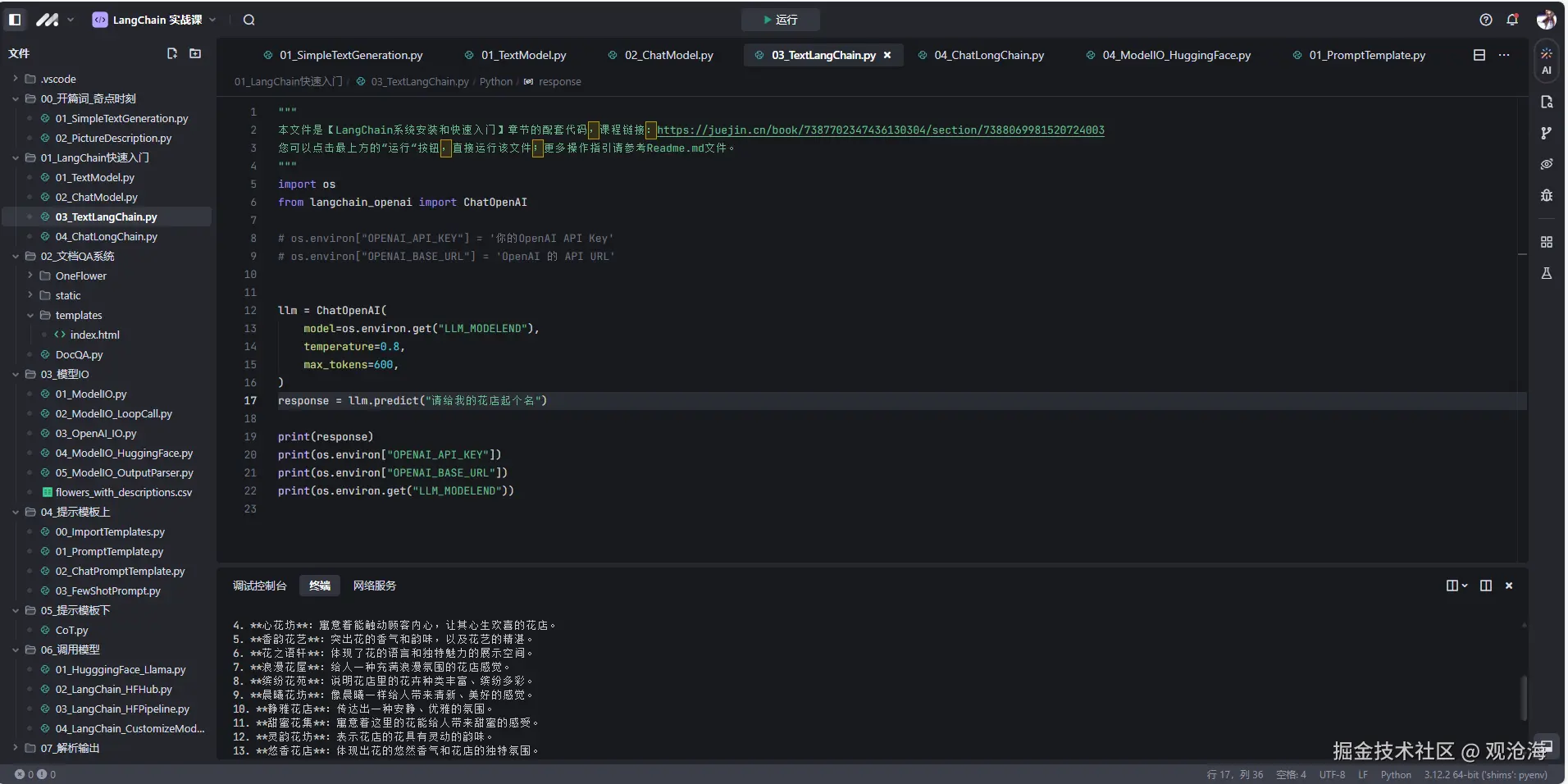
Task: Open DocQA.py in the file tree
Action: pyautogui.click(x=79, y=354)
